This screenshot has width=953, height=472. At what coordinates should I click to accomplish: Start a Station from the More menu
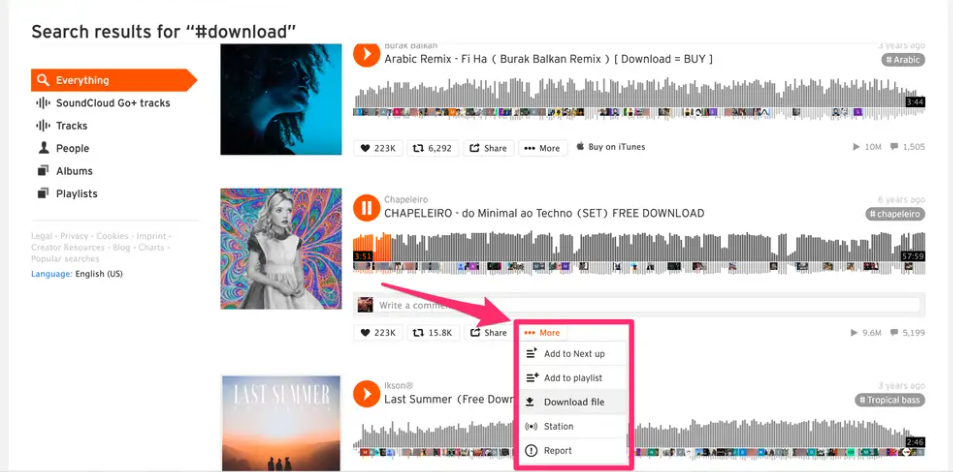pyautogui.click(x=573, y=426)
